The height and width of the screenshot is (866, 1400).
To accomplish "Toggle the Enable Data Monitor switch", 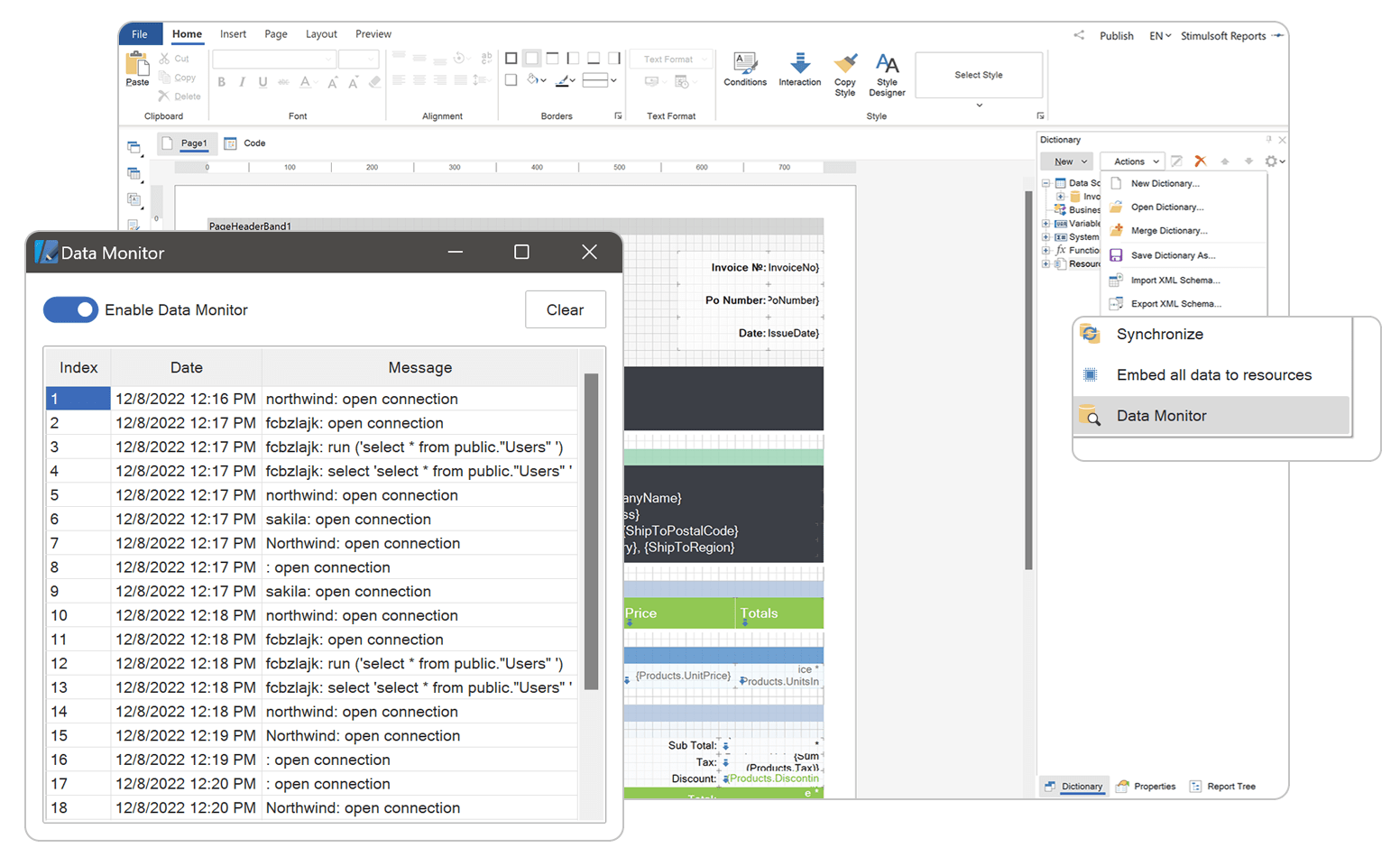I will pos(70,309).
